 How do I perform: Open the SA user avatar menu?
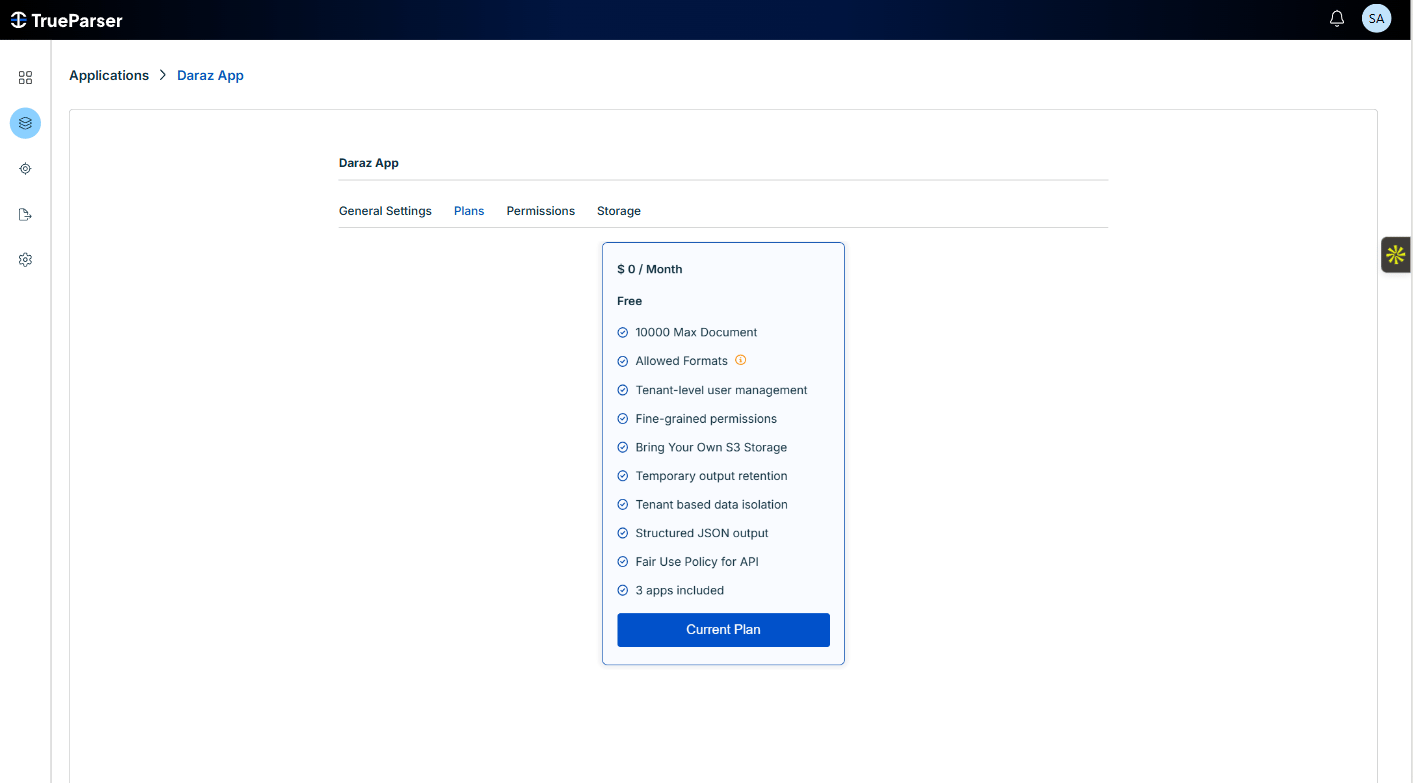(x=1377, y=19)
